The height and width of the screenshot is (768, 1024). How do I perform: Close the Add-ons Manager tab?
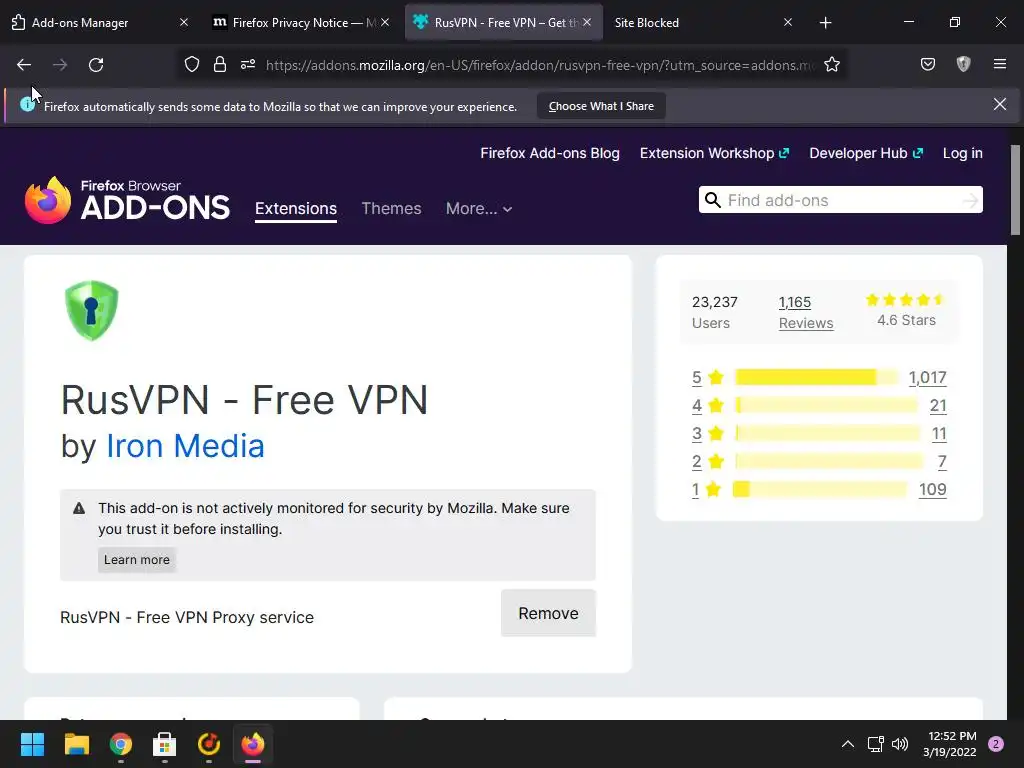184,22
